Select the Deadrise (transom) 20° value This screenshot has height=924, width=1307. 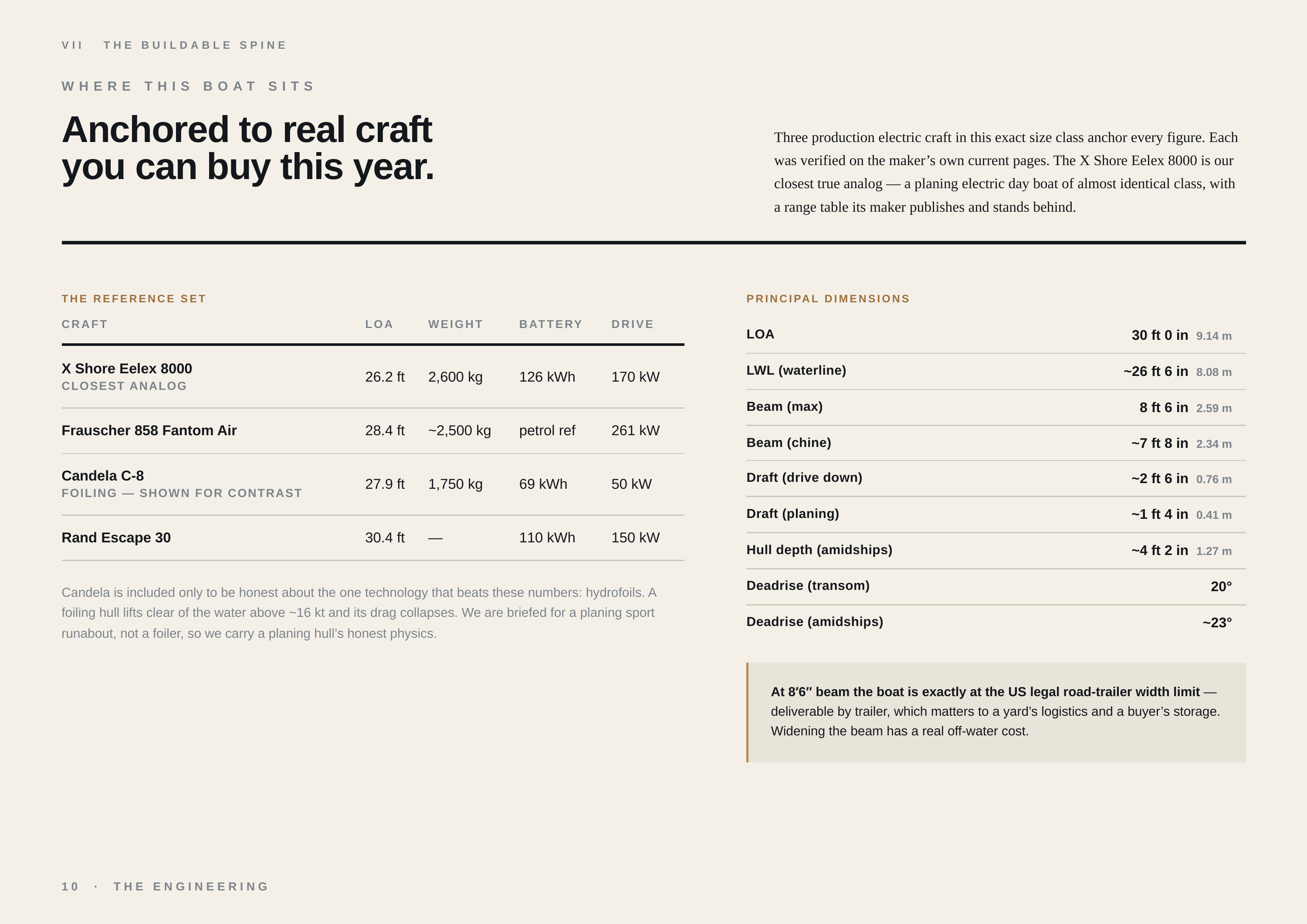(x=1221, y=586)
